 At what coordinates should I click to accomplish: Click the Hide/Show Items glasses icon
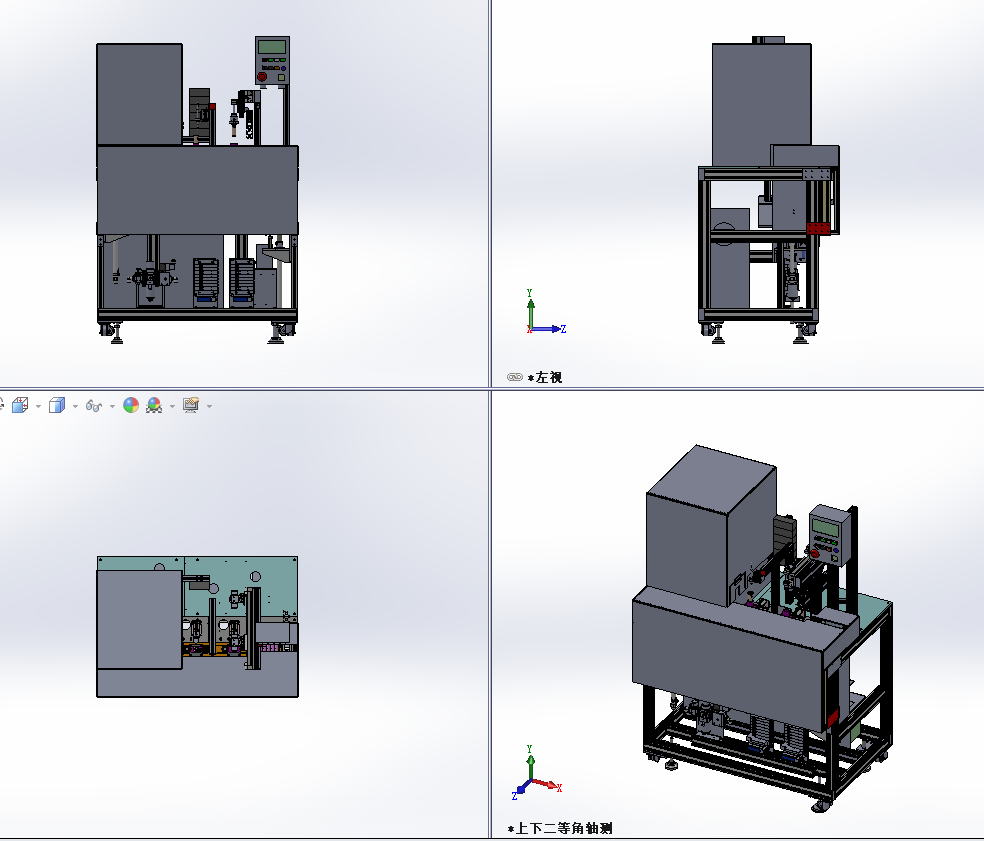tap(94, 406)
